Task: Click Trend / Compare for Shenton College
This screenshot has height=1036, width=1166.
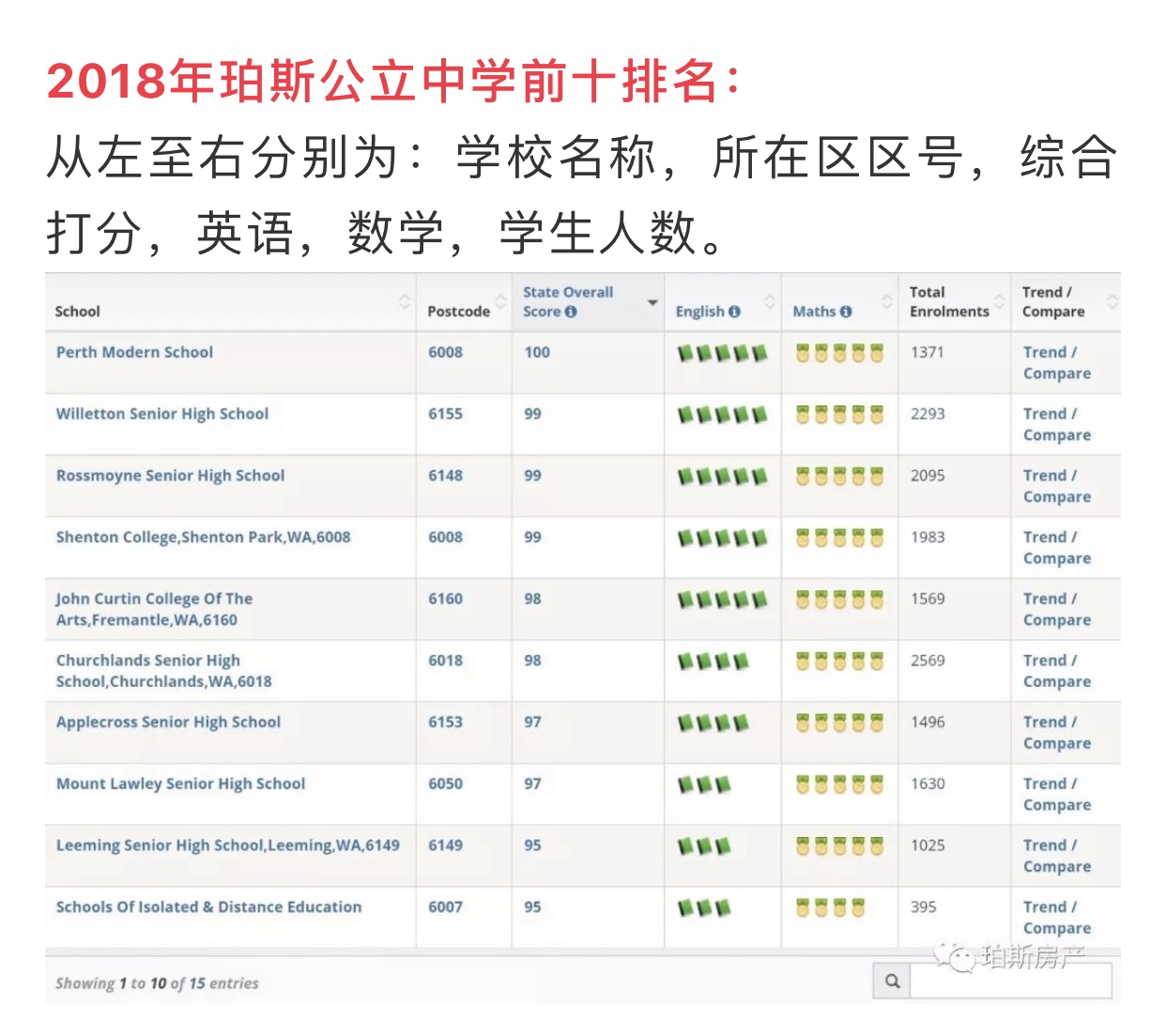Action: coord(1057,547)
